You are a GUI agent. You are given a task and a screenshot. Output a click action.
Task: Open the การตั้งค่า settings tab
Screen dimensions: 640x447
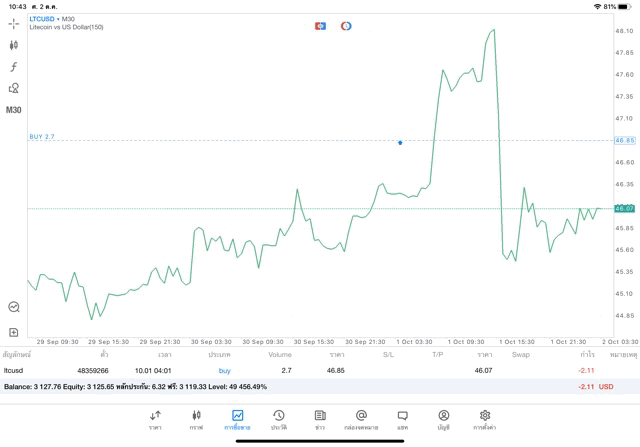pyautogui.click(x=485, y=419)
